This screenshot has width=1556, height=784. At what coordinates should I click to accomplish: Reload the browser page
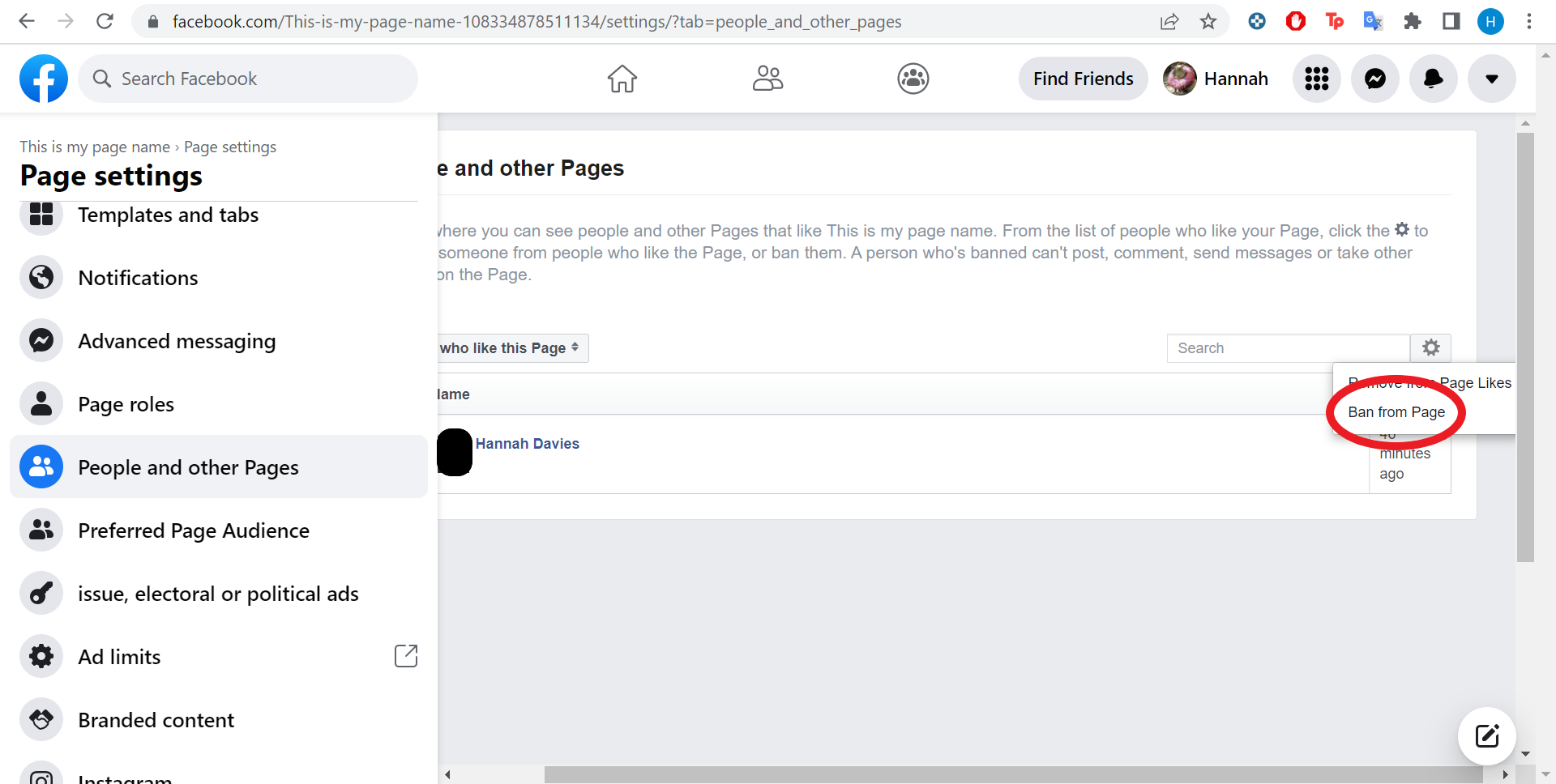coord(105,21)
